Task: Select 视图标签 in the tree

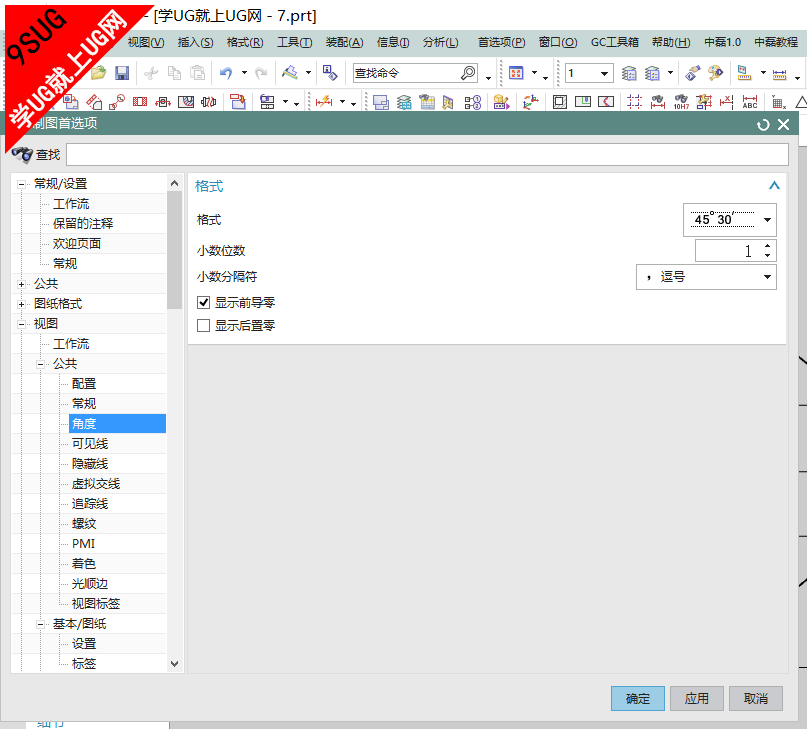Action: 96,604
